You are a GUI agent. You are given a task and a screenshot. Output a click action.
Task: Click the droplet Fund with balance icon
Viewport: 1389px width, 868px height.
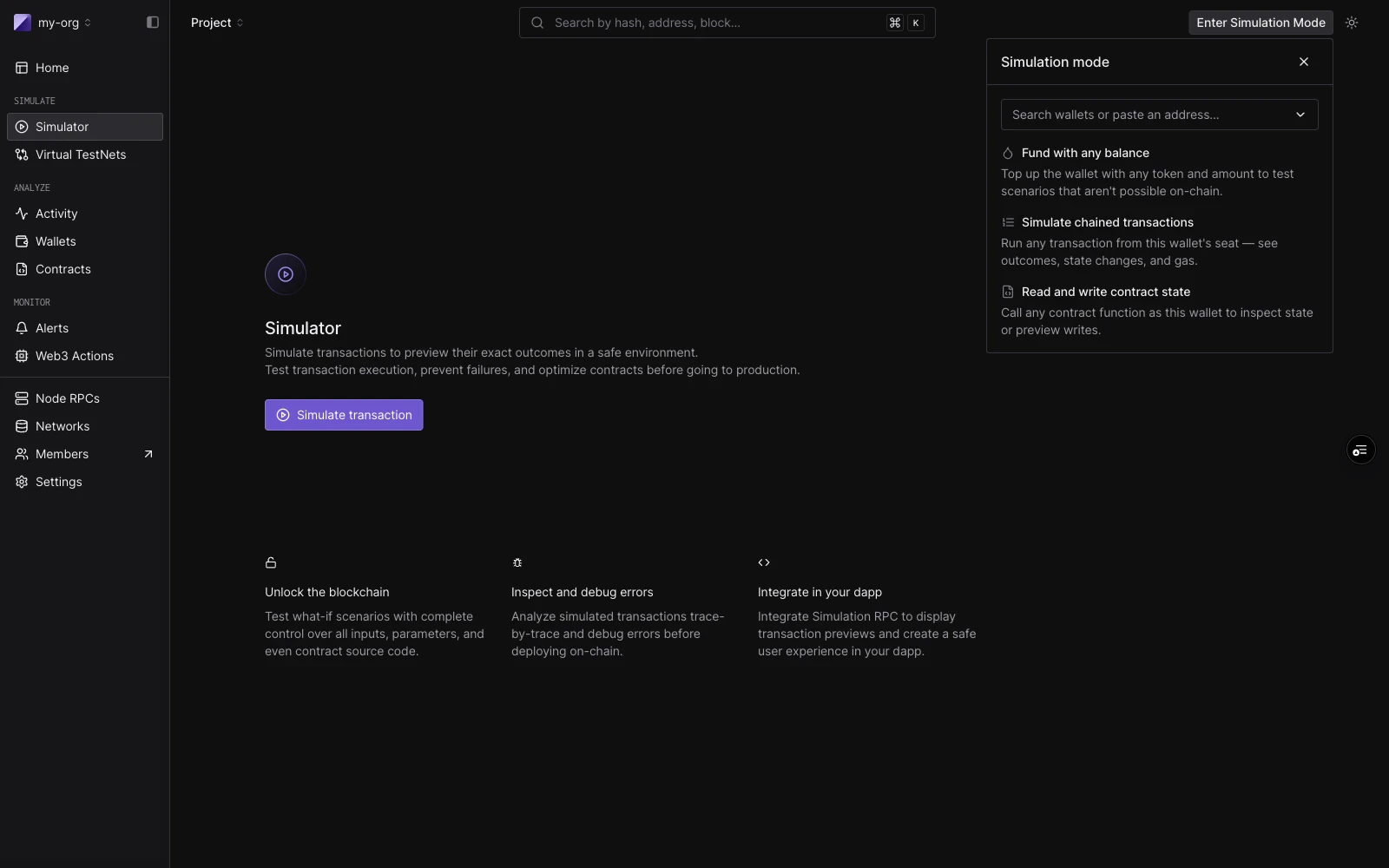[x=1008, y=153]
